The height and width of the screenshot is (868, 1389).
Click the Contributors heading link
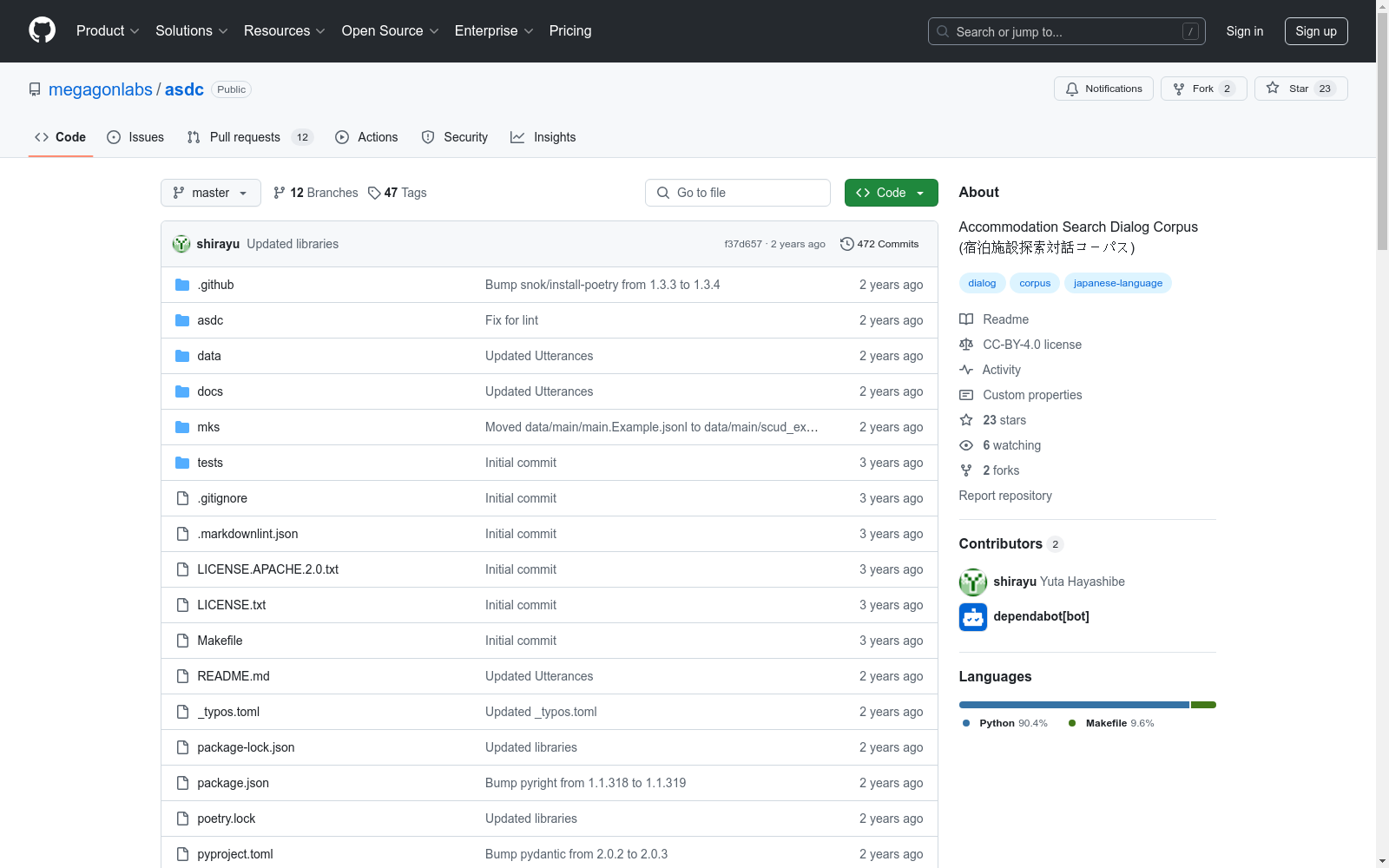tap(1010, 544)
